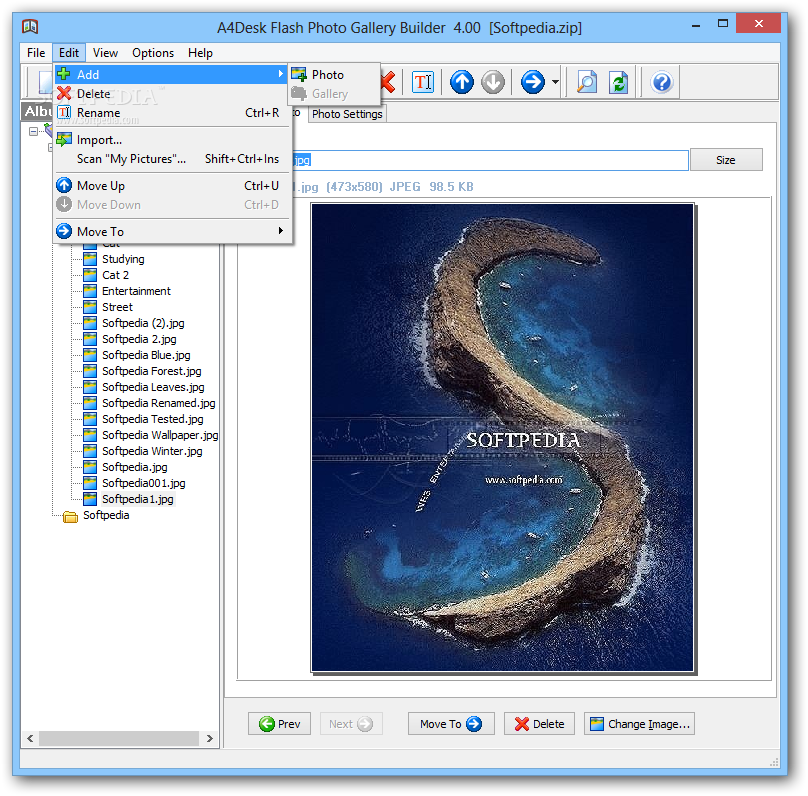Viewport: 808px width, 796px height.
Task: Click tree scrollbar left arrow
Action: [x=30, y=738]
